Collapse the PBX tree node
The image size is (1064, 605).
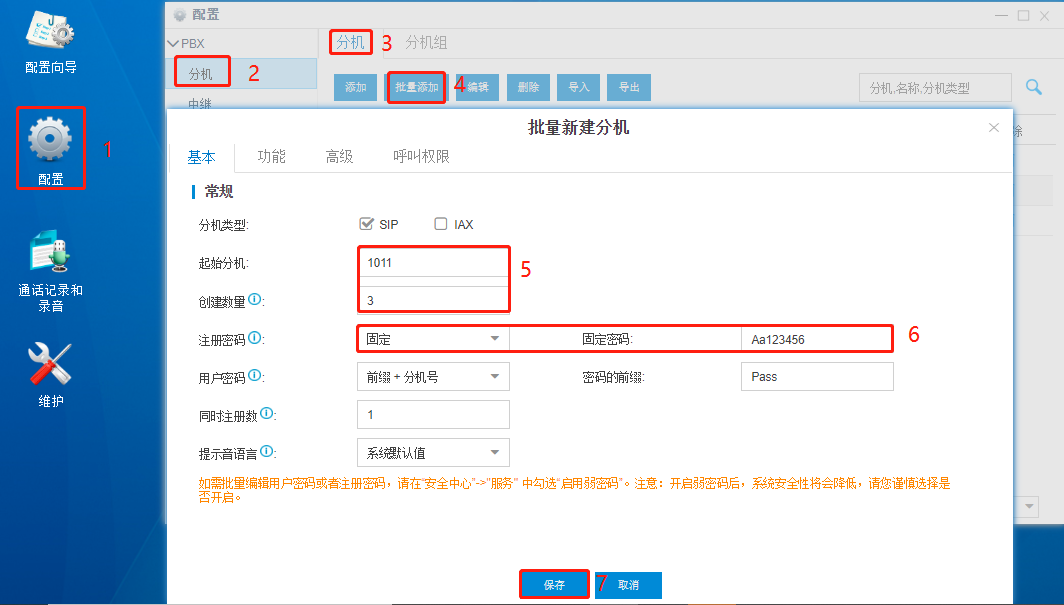[173, 44]
